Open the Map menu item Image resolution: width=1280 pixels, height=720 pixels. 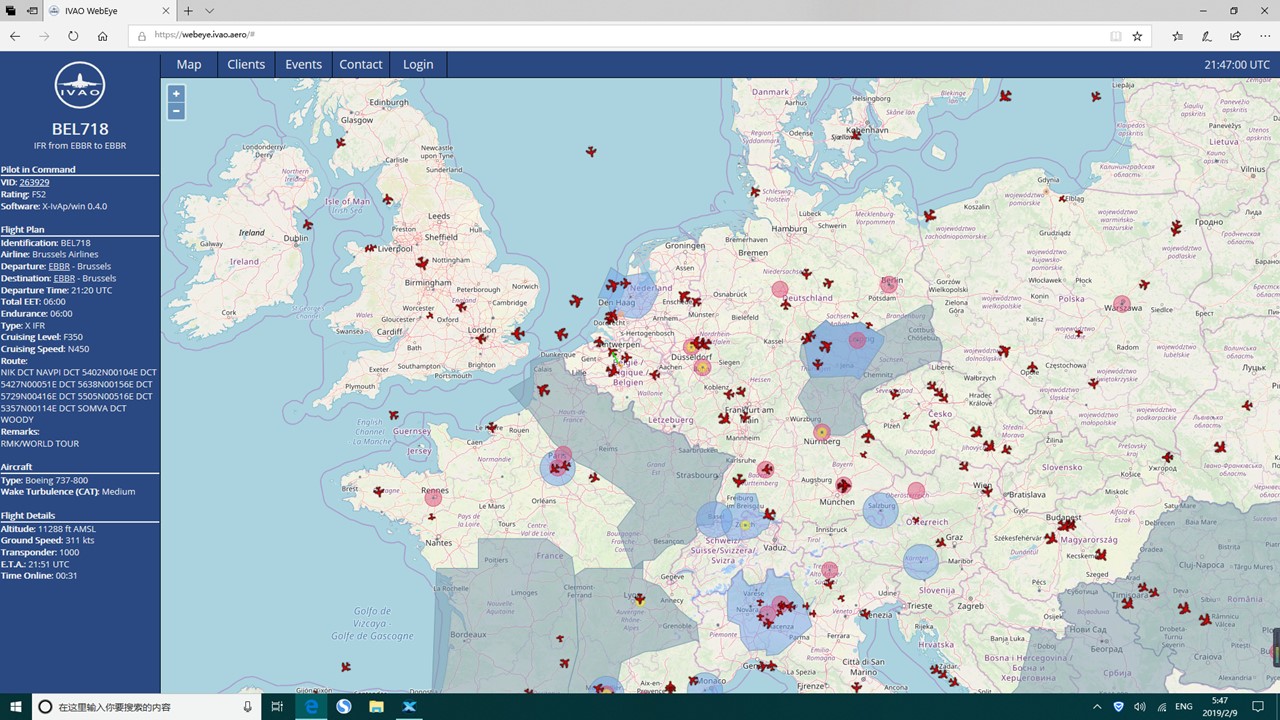click(x=189, y=64)
